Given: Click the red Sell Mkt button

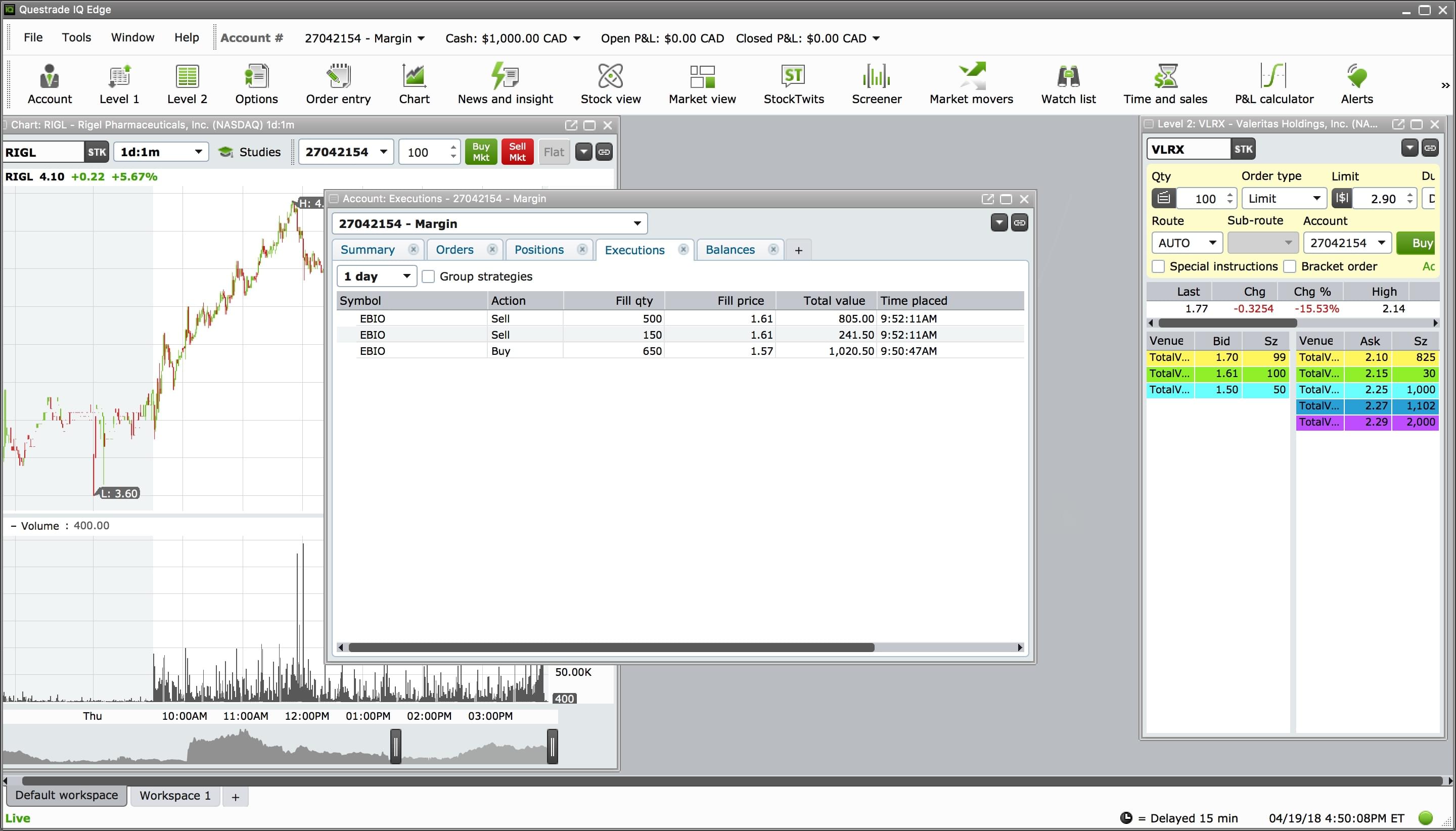Looking at the screenshot, I should 517,152.
